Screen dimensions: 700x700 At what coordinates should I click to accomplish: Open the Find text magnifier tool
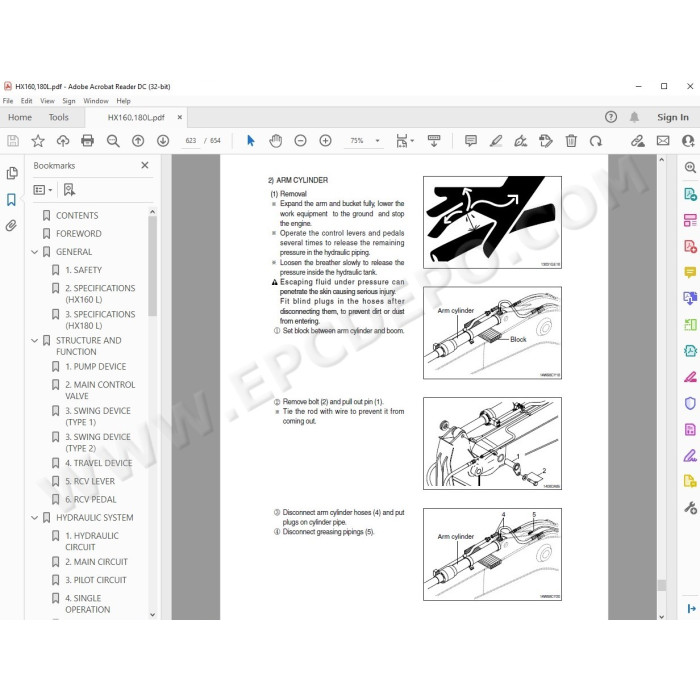pyautogui.click(x=113, y=141)
